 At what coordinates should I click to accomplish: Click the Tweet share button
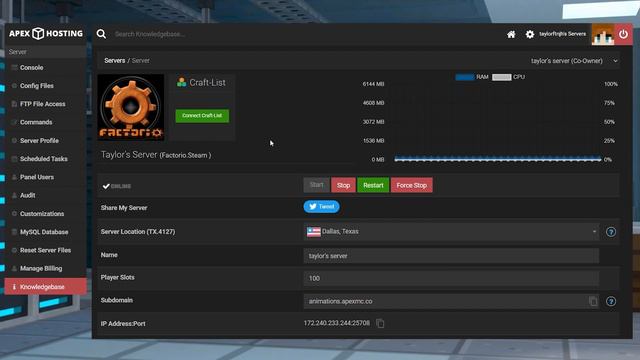click(321, 207)
